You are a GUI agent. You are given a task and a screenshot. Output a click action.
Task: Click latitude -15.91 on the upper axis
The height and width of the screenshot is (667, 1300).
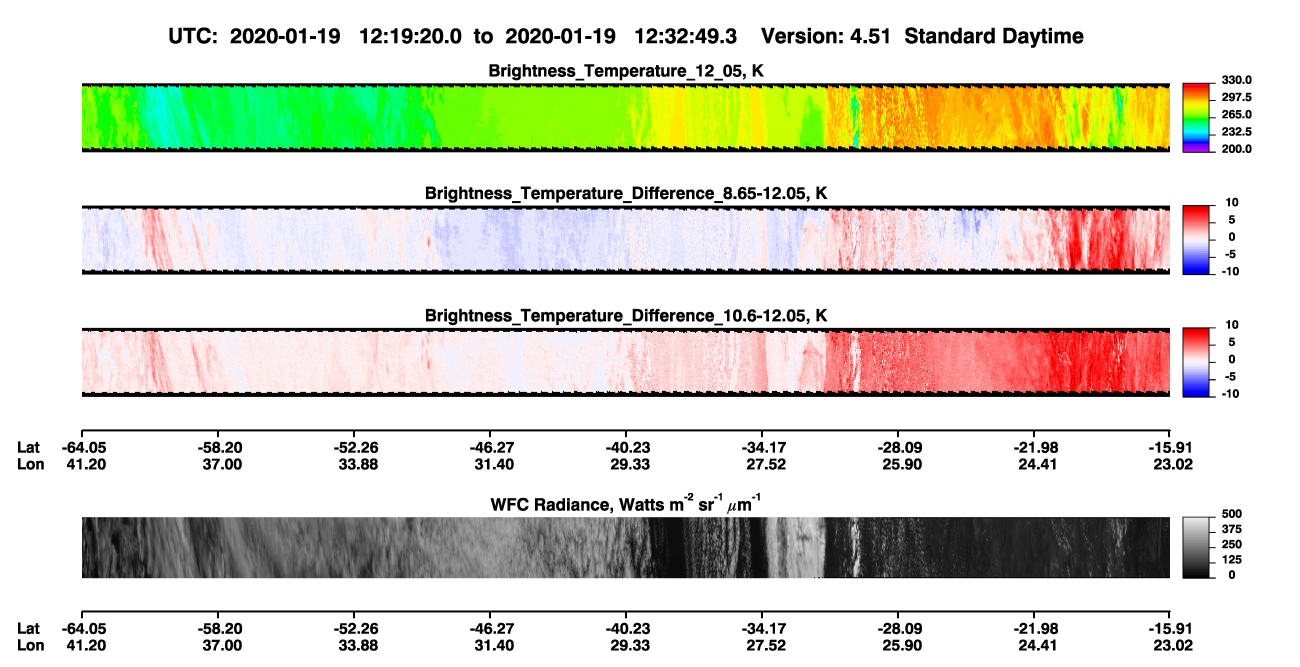1170,447
